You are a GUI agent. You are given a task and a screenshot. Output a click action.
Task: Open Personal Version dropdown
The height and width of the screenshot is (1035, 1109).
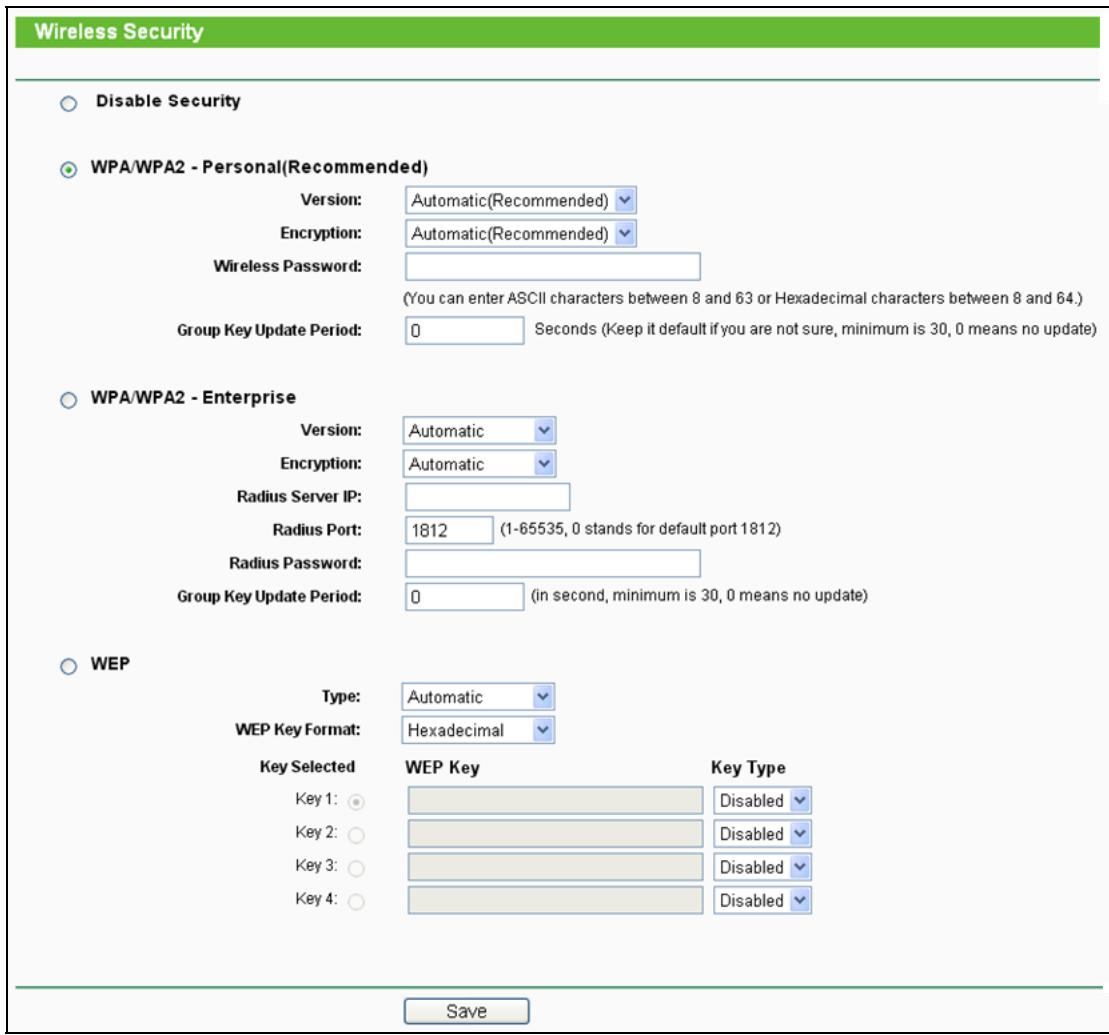click(521, 200)
